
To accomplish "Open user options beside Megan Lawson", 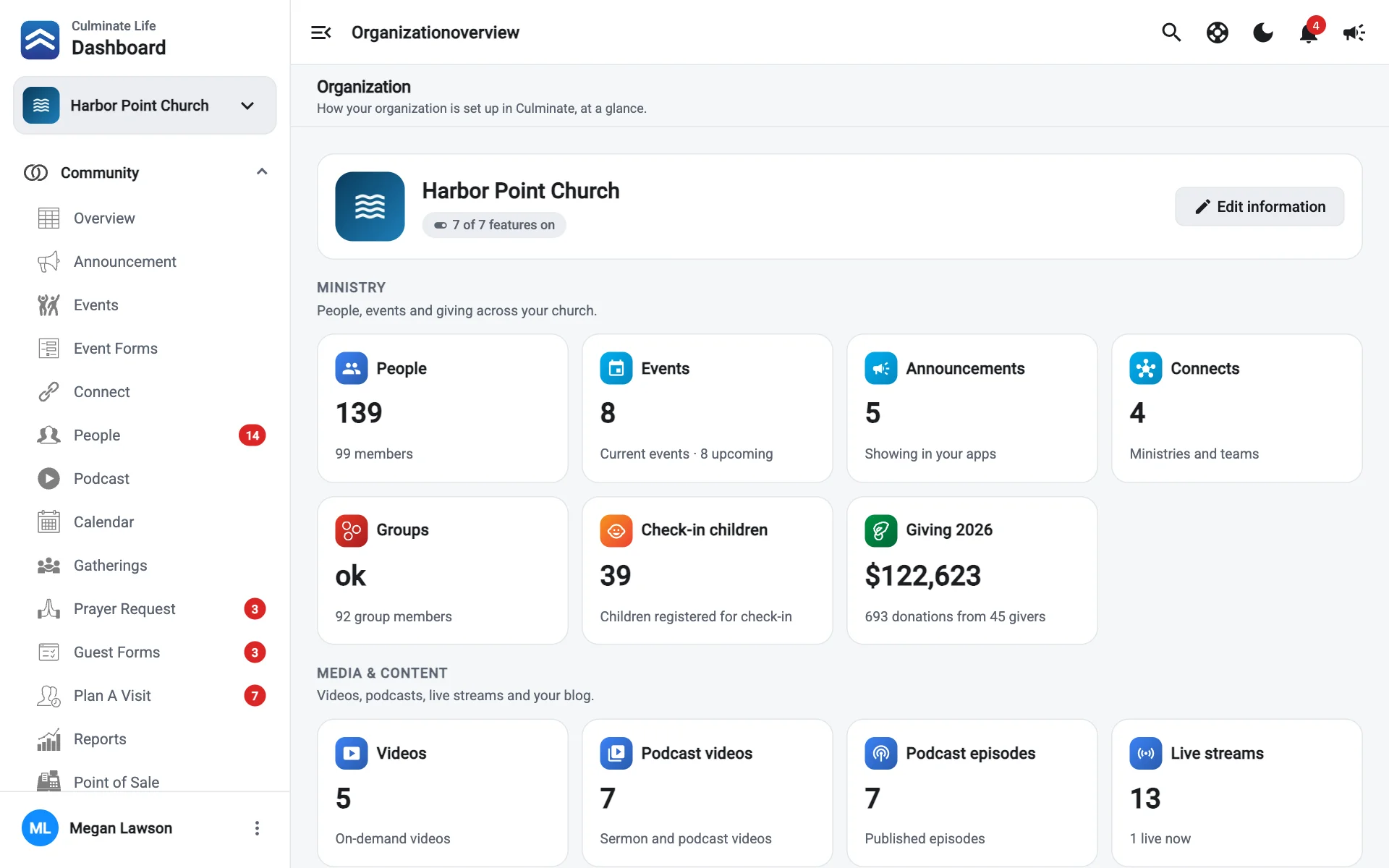I will point(257,828).
